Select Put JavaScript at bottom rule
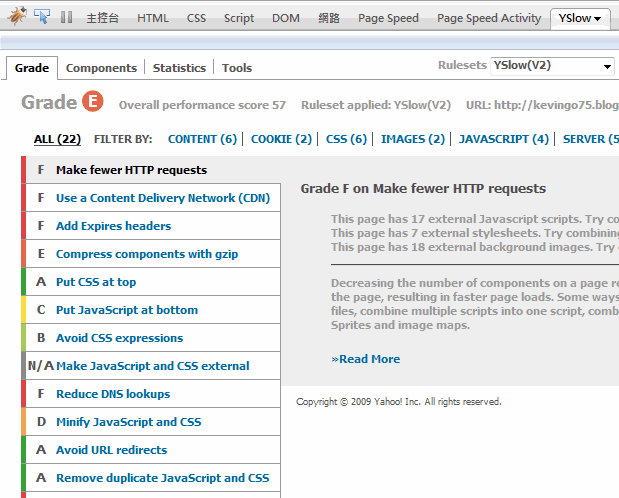 153,310
